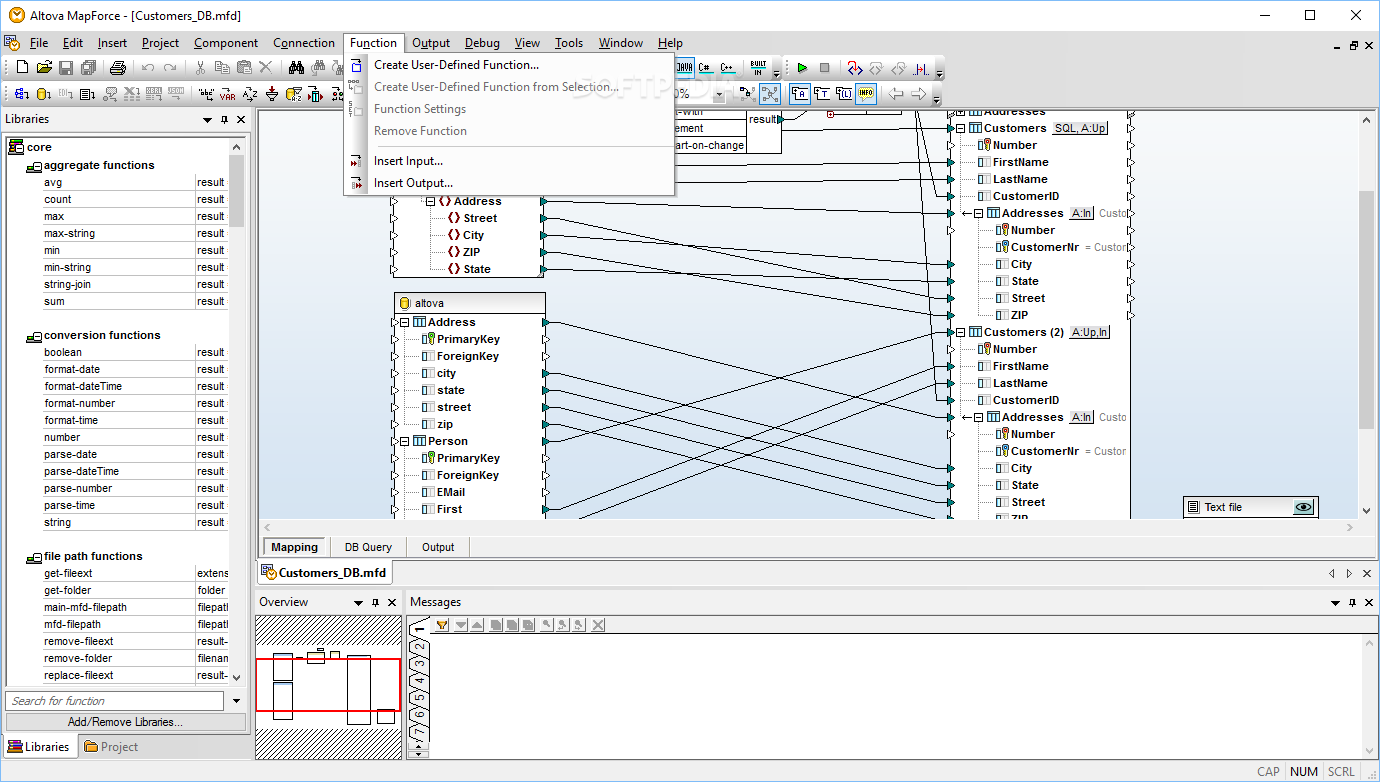Click the Cut scissors toolbar icon
This screenshot has width=1380, height=782.
point(200,68)
